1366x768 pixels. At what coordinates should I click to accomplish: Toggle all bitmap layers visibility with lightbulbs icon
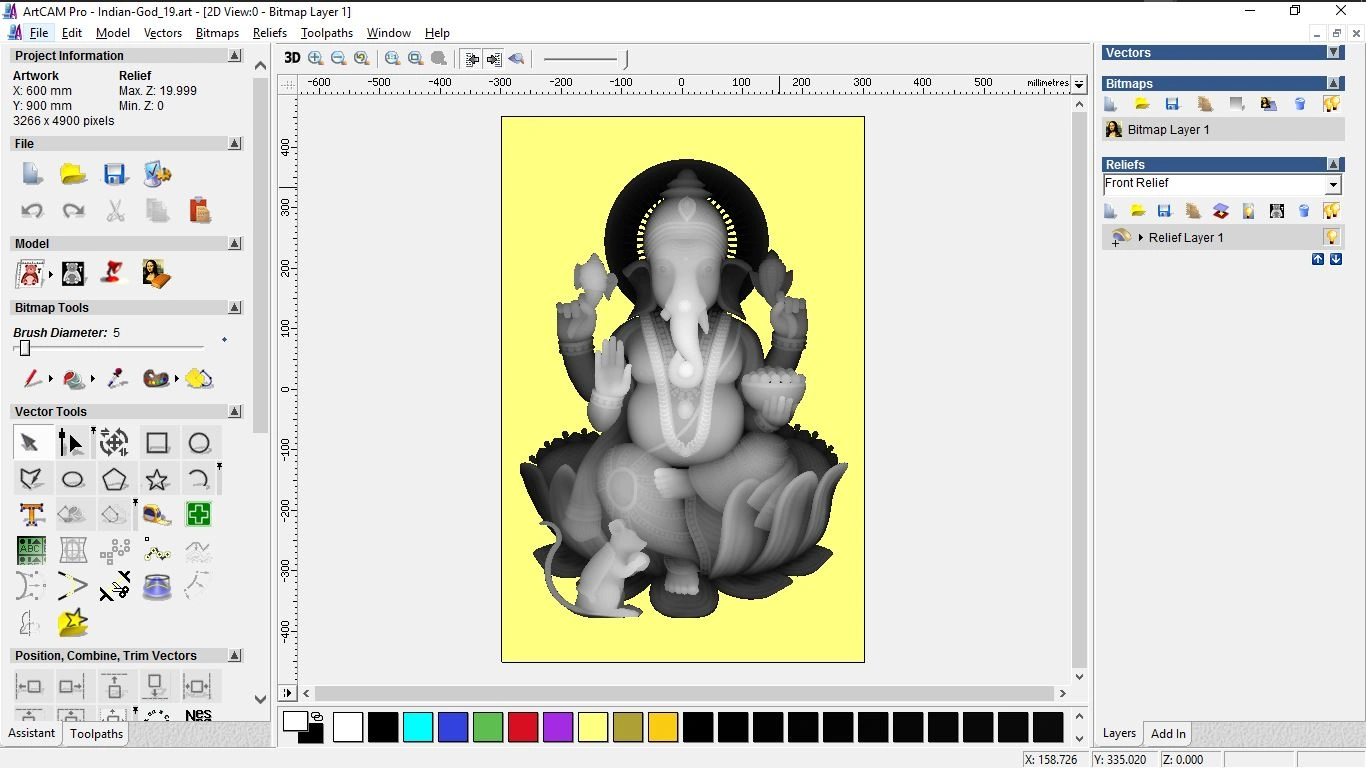coord(1332,103)
